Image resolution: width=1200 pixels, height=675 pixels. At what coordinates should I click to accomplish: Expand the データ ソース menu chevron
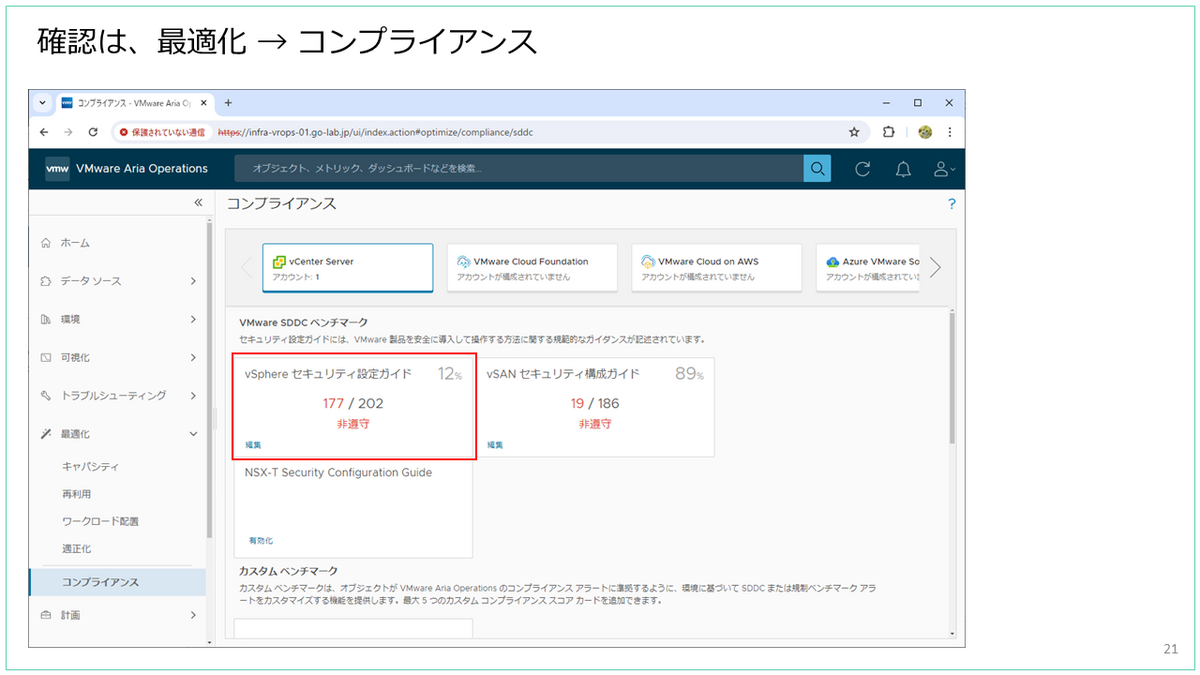click(194, 281)
